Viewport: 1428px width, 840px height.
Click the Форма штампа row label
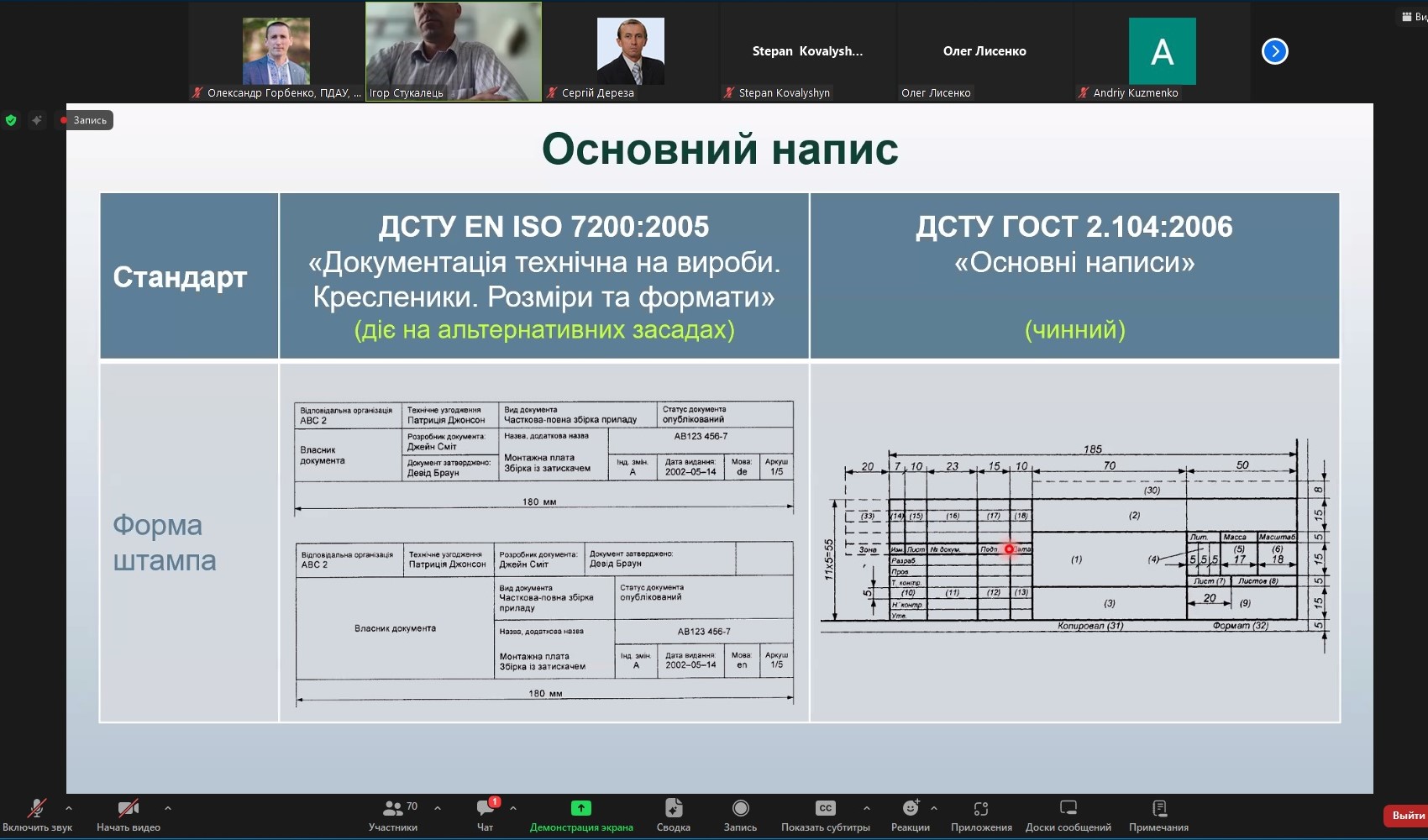click(x=165, y=543)
